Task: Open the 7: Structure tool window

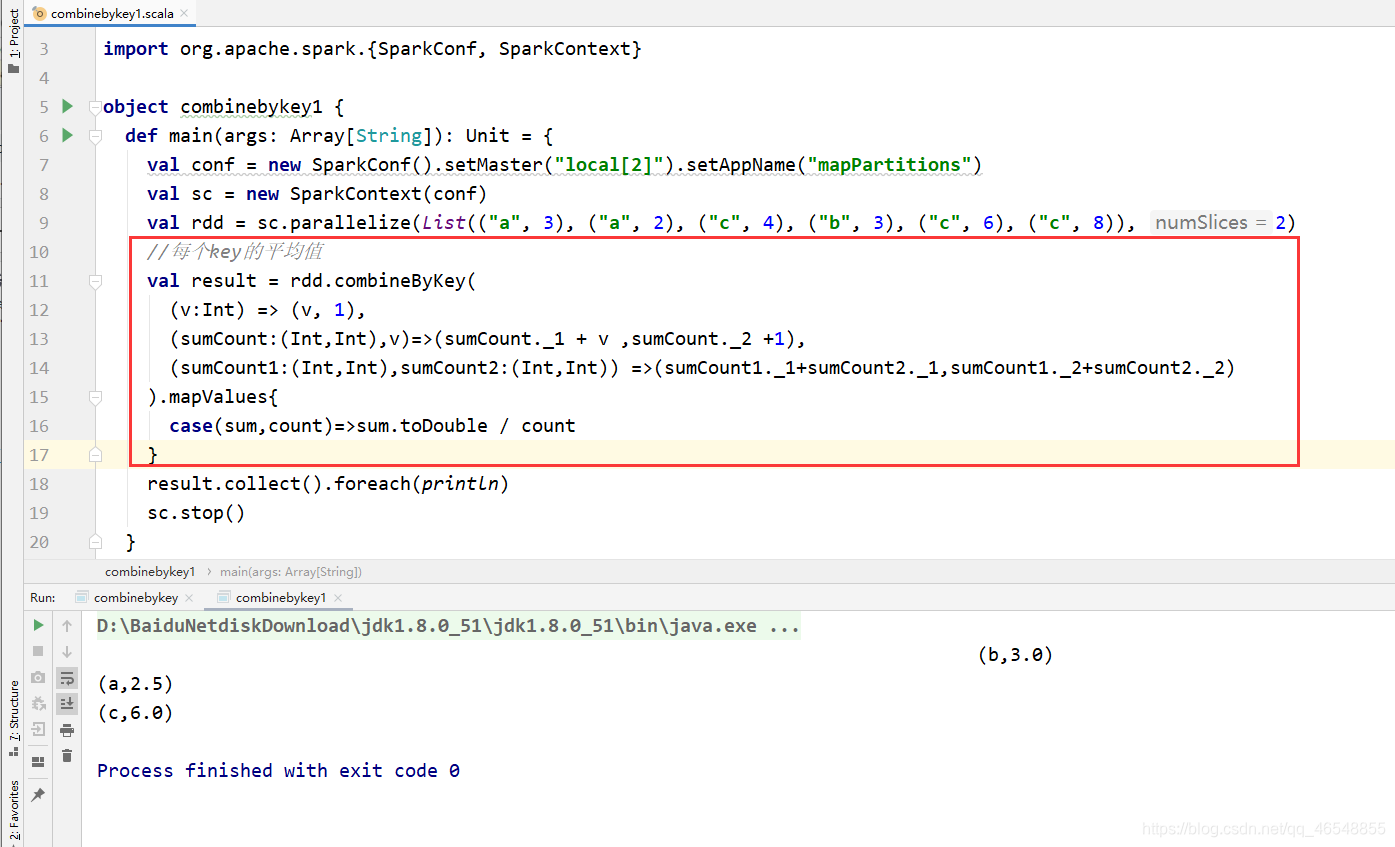Action: point(13,717)
